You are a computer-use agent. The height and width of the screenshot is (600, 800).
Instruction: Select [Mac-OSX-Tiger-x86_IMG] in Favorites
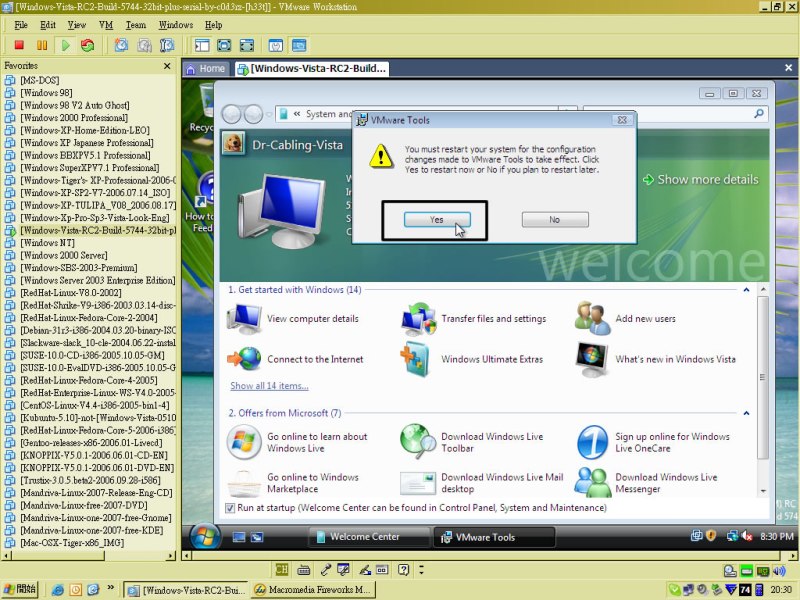tap(72, 543)
